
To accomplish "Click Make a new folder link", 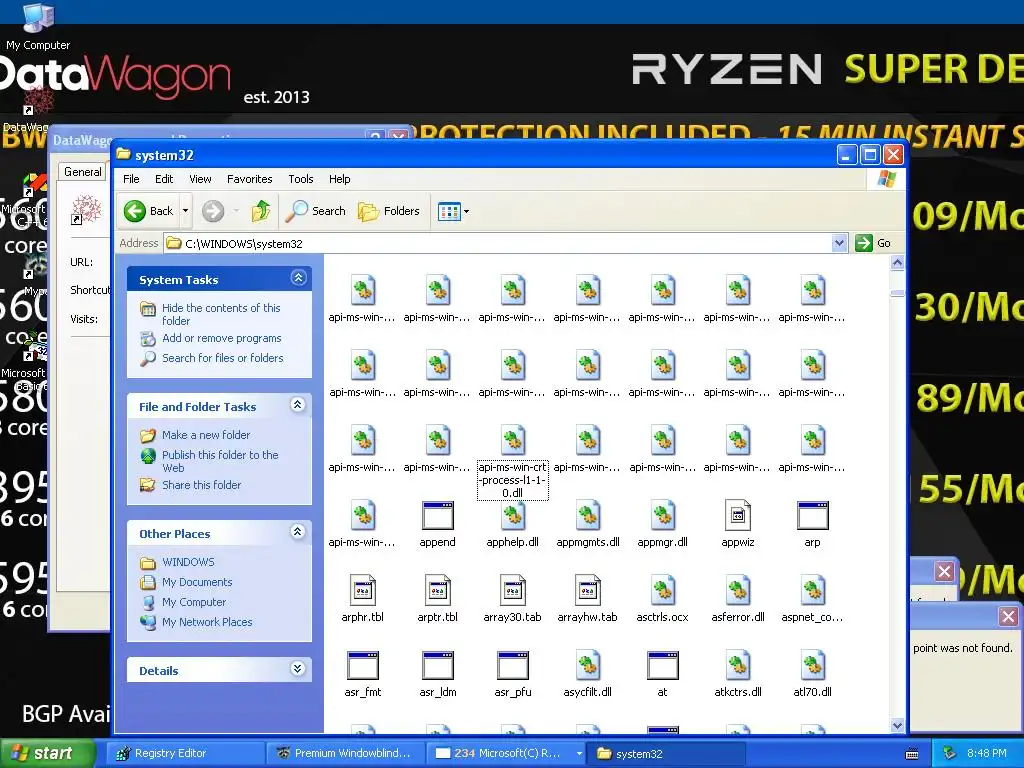I will point(206,435).
